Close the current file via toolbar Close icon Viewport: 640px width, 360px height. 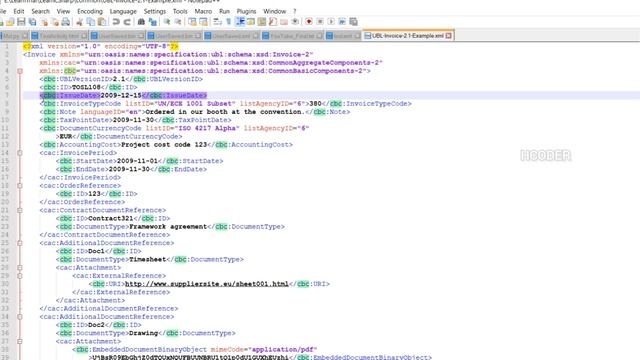pos(44,22)
